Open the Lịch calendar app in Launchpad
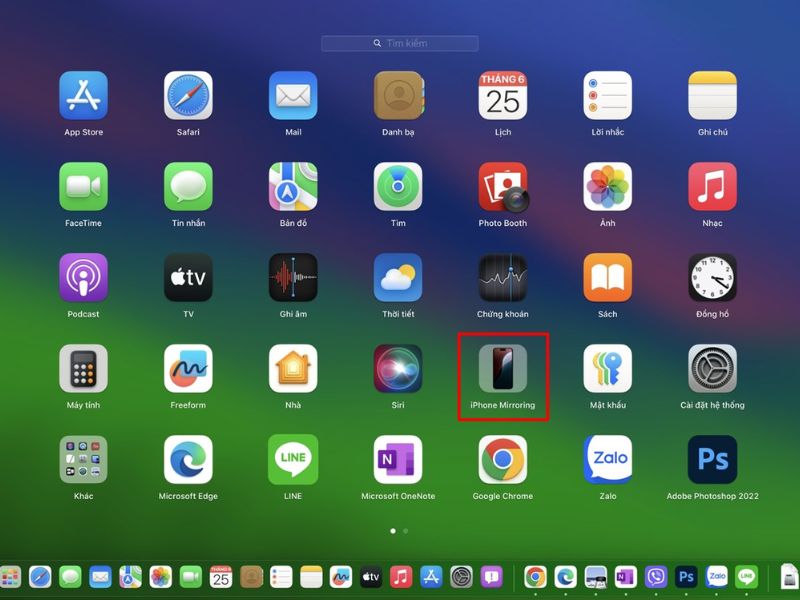Screen dimensions: 800x600 coord(503,95)
